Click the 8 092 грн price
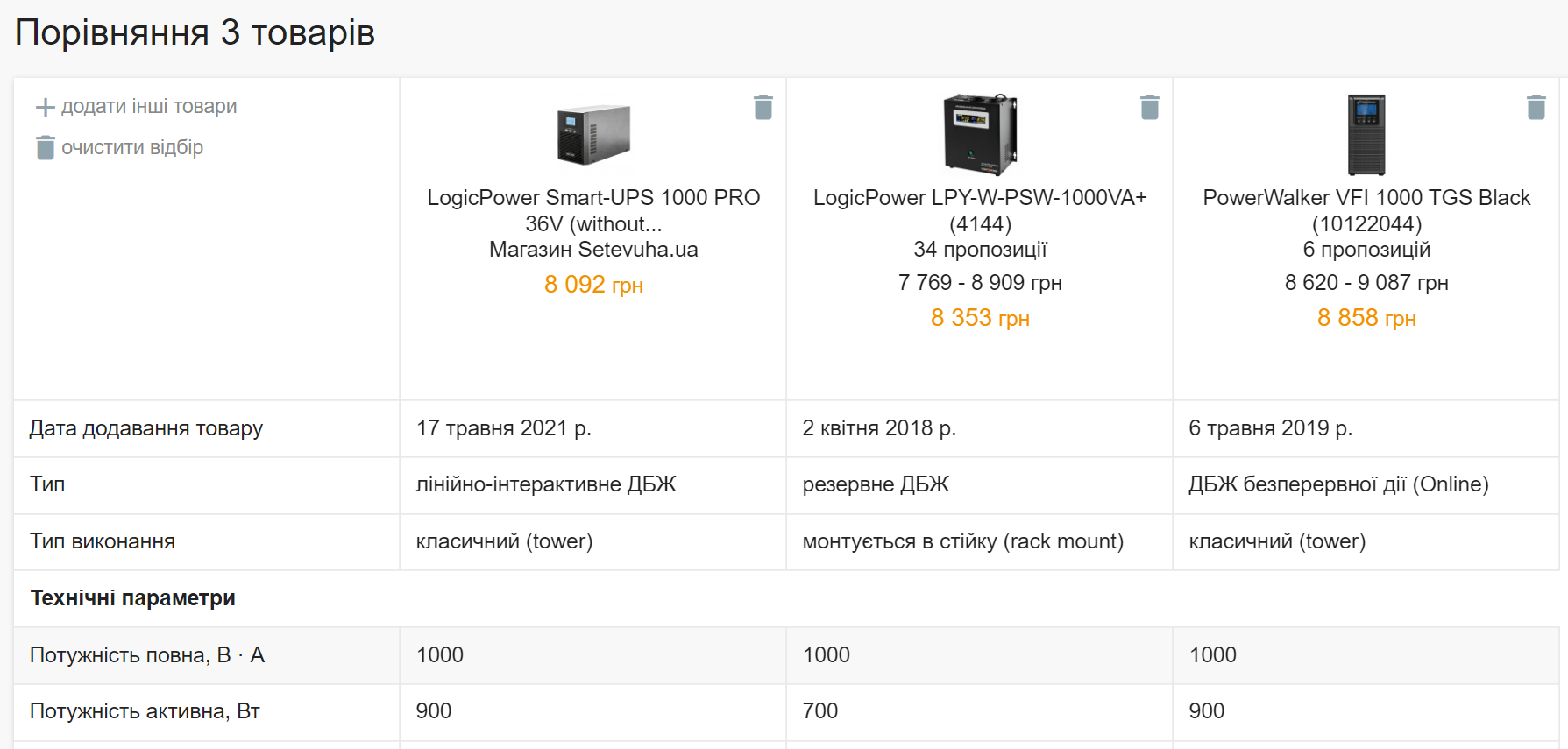The image size is (1568, 749). pos(593,285)
